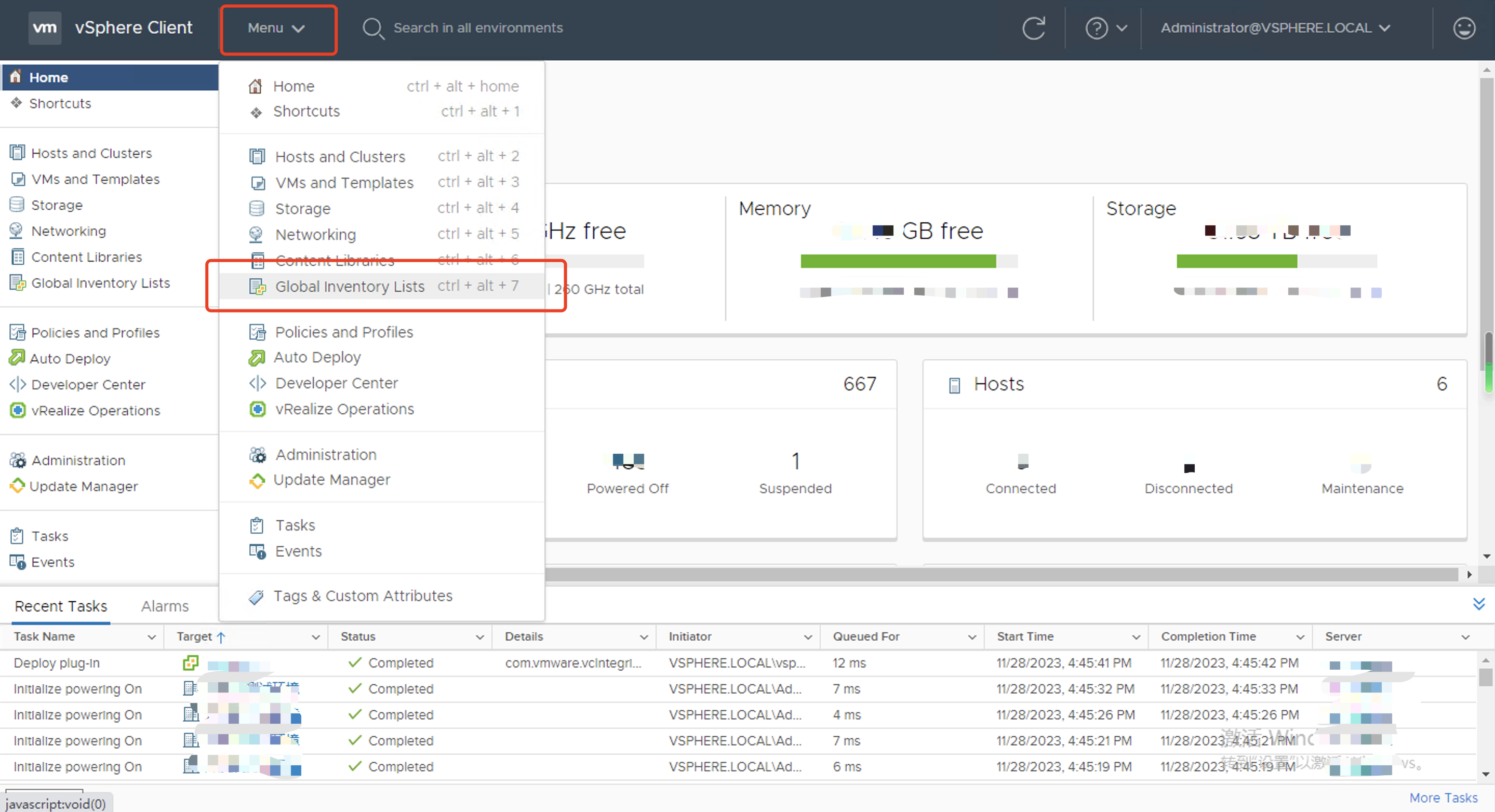
Task: Click the Search in all environments field
Action: tap(478, 28)
